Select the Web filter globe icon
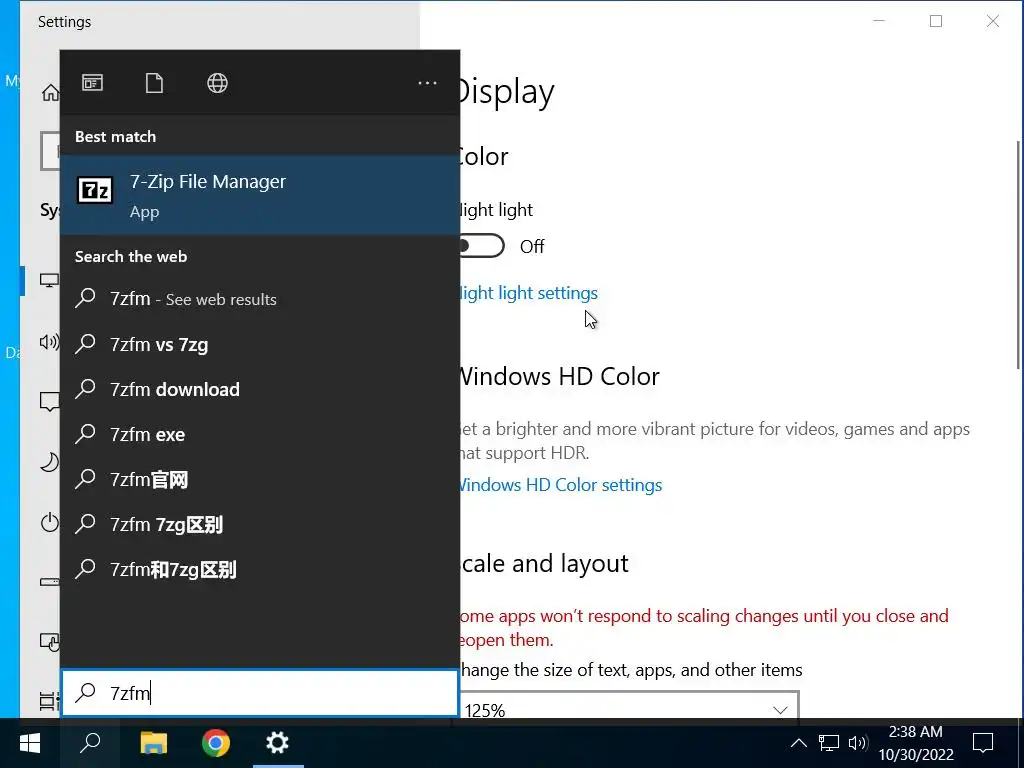 coord(217,83)
